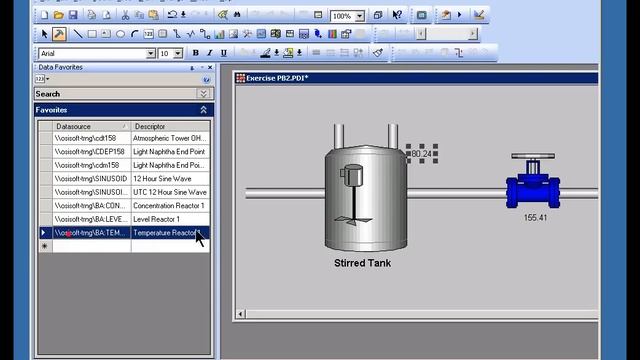
Task: Click the print icon in the top toolbar
Action: pos(91,16)
